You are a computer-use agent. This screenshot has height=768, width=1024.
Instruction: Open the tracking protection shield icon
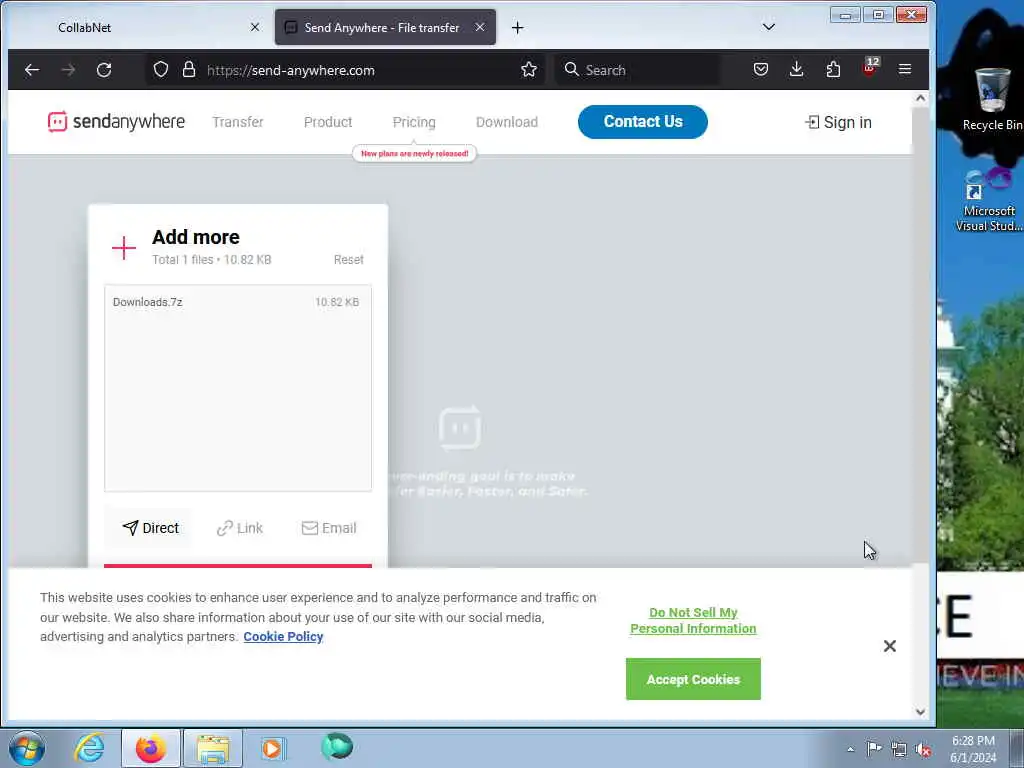point(161,70)
